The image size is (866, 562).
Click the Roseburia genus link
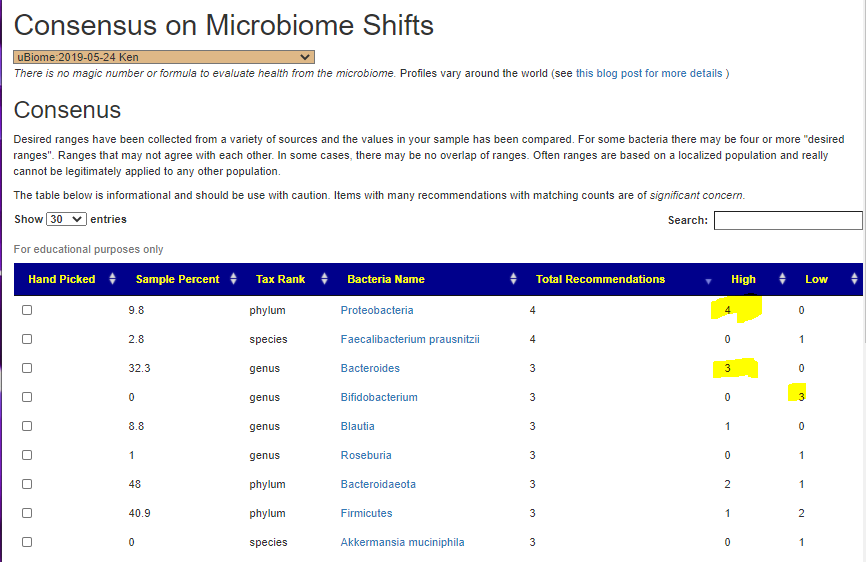[x=366, y=455]
